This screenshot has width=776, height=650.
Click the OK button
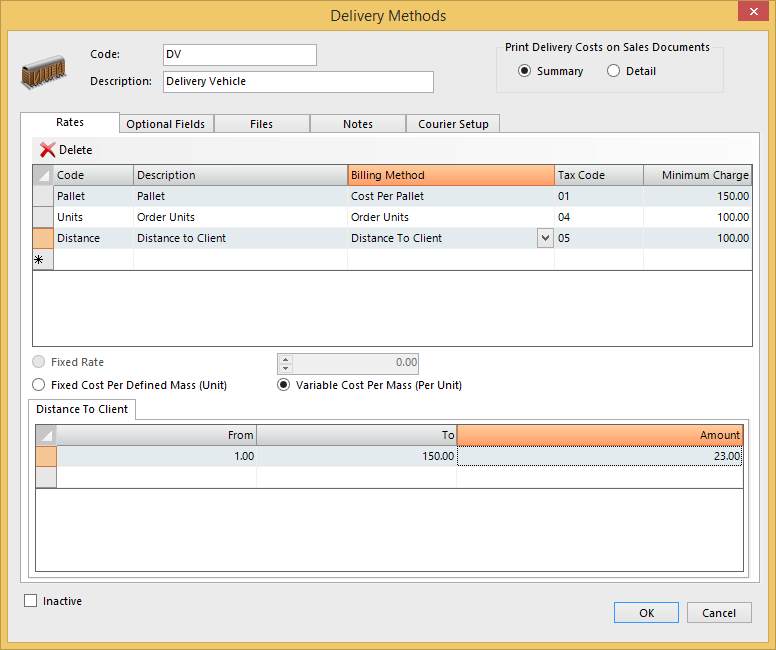tap(646, 613)
